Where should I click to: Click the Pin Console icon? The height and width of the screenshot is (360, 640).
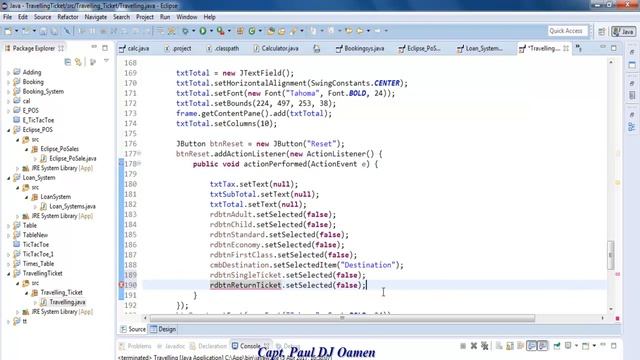point(557,346)
